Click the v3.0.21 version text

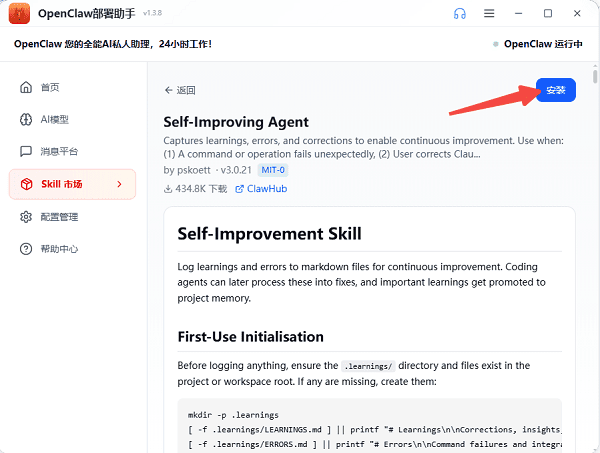click(236, 170)
